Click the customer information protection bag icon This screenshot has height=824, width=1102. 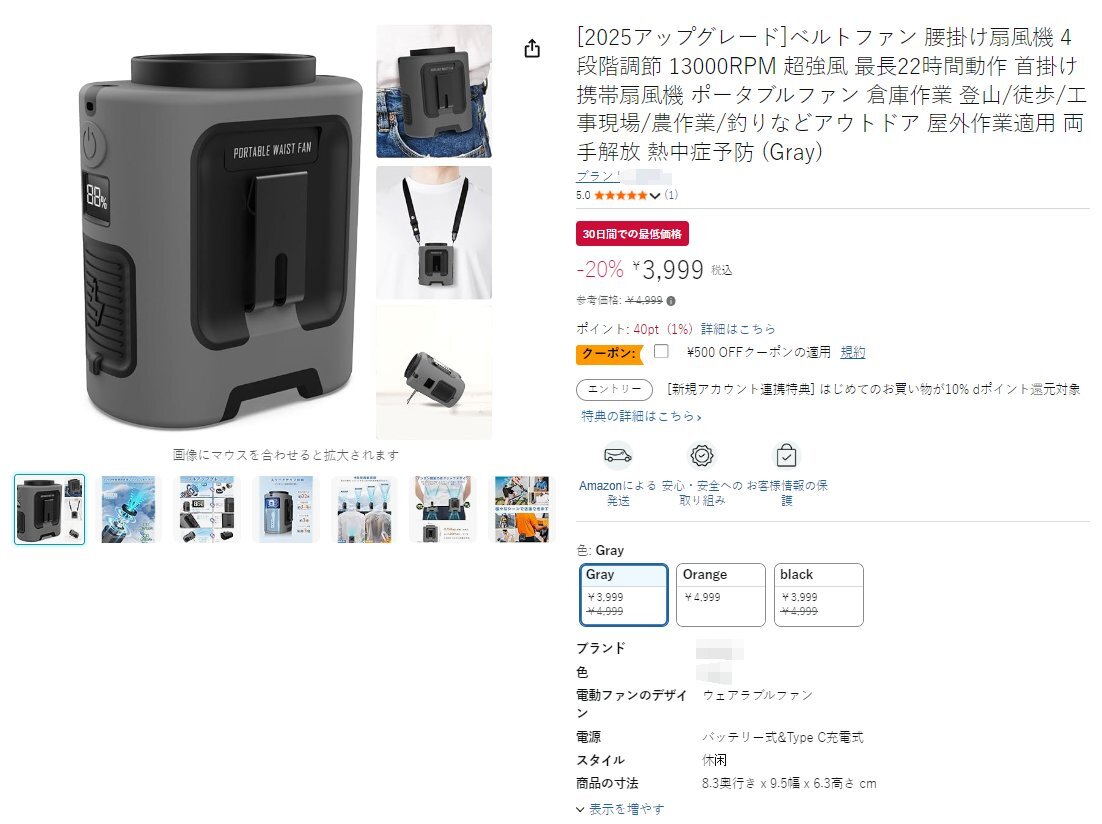786,456
